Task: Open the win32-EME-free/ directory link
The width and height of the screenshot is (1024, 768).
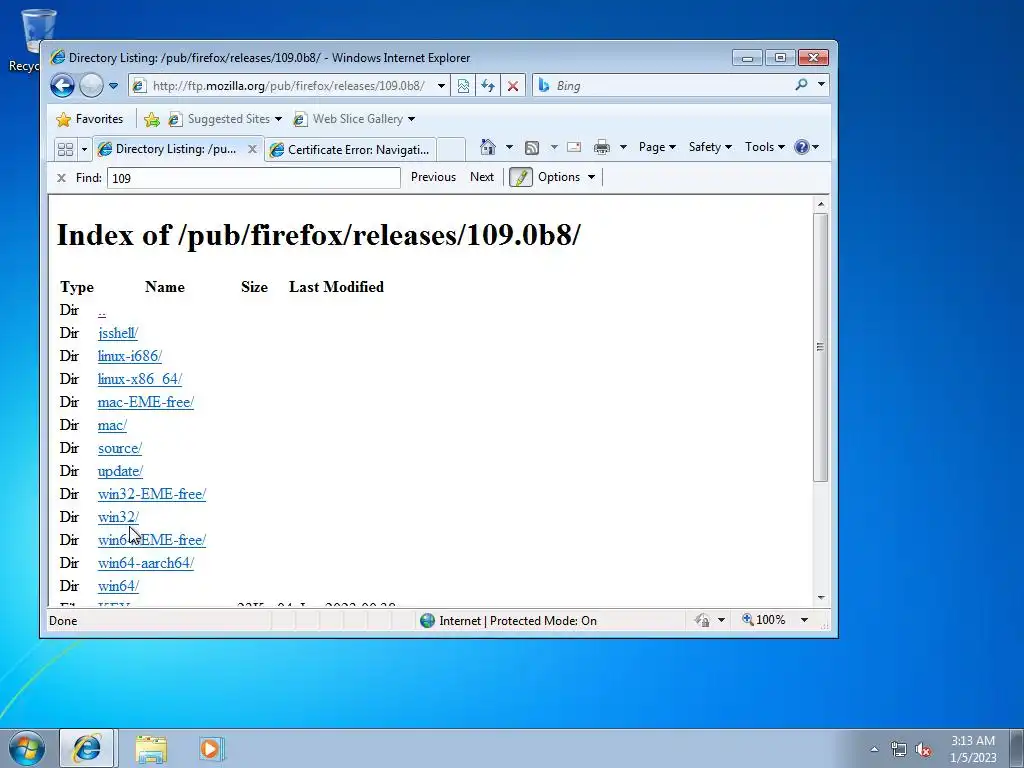Action: [x=152, y=494]
